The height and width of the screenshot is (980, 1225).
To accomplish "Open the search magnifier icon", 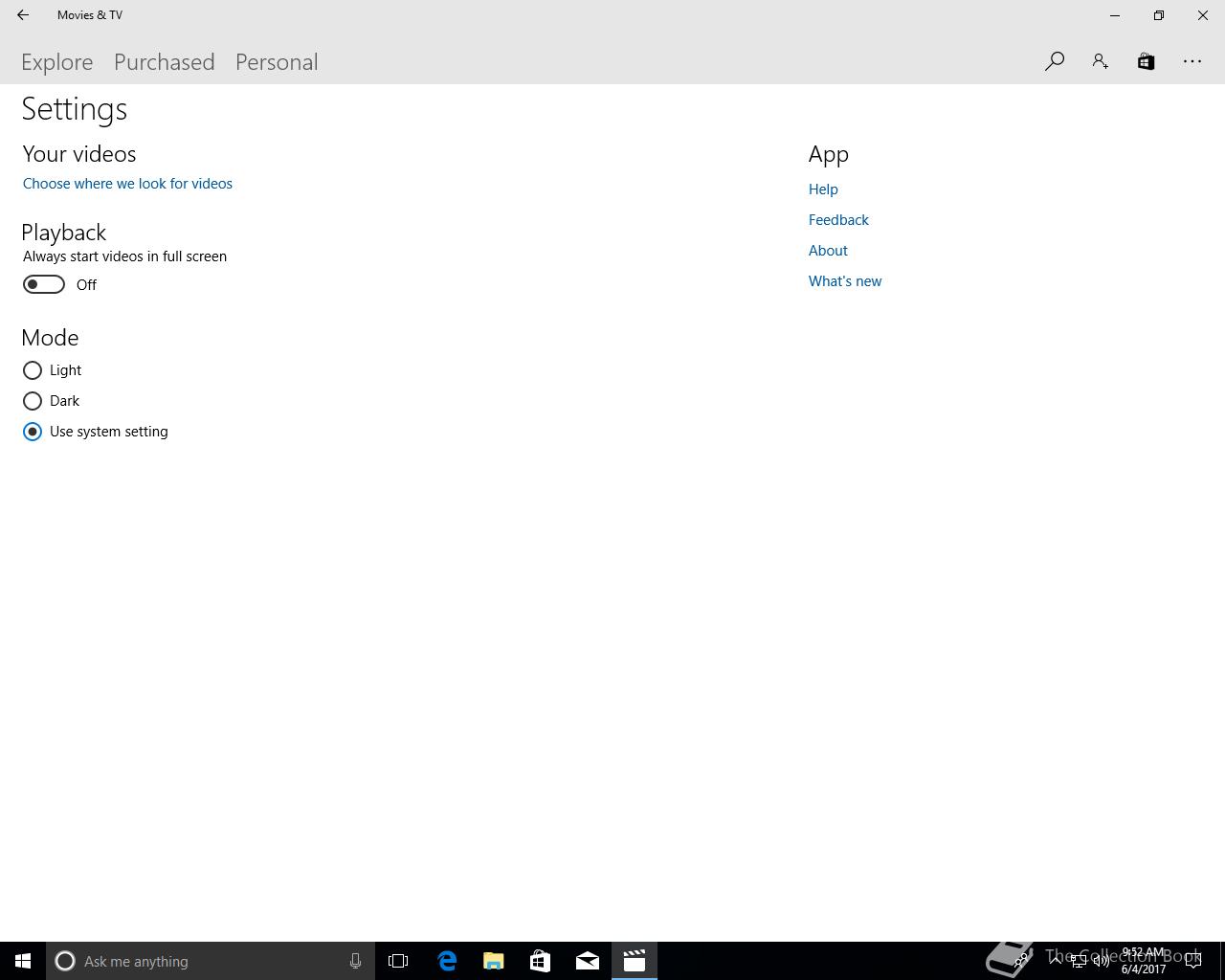I will (x=1055, y=61).
